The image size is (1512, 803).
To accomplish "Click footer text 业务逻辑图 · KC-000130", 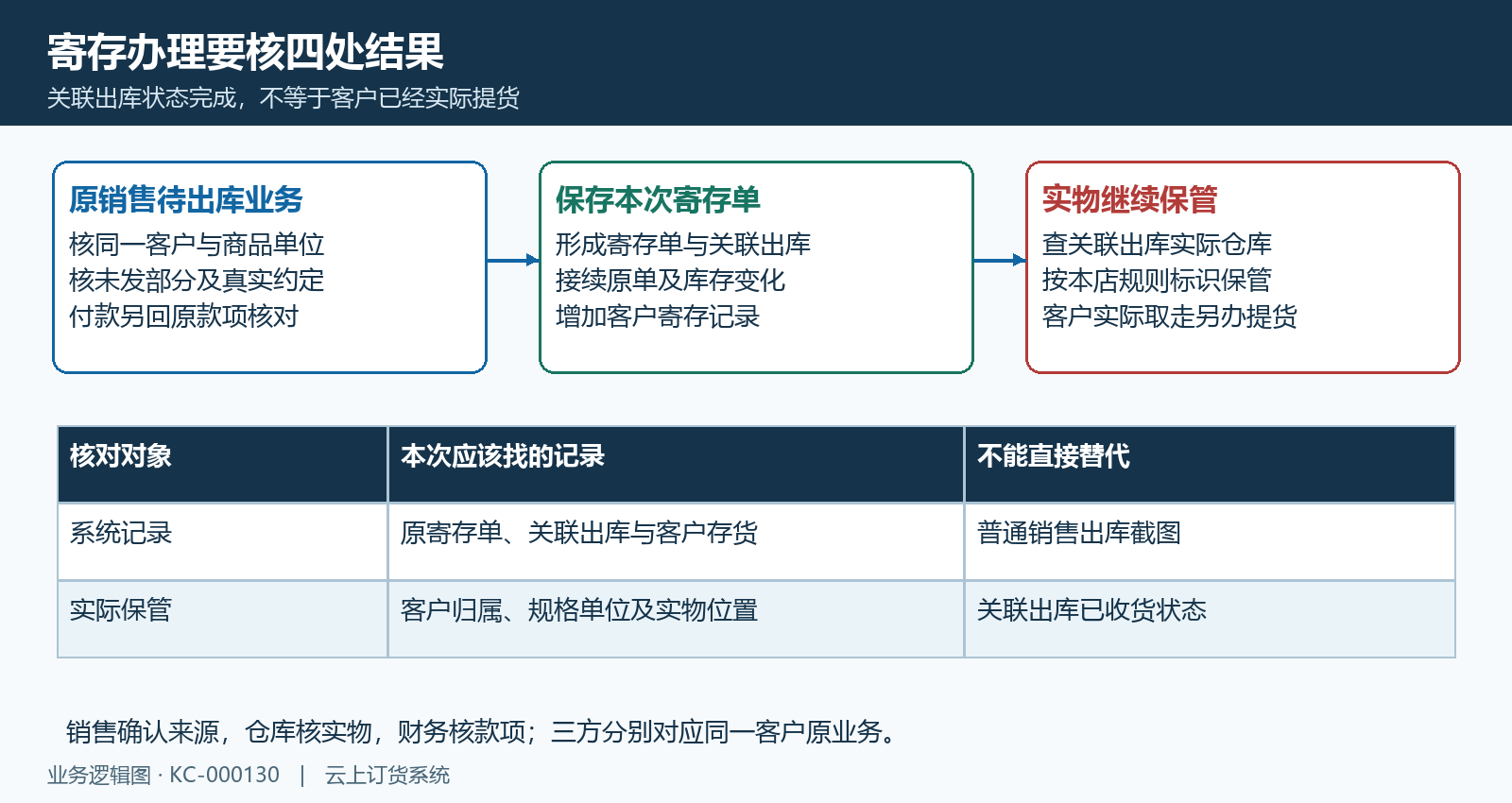I will 163,776.
